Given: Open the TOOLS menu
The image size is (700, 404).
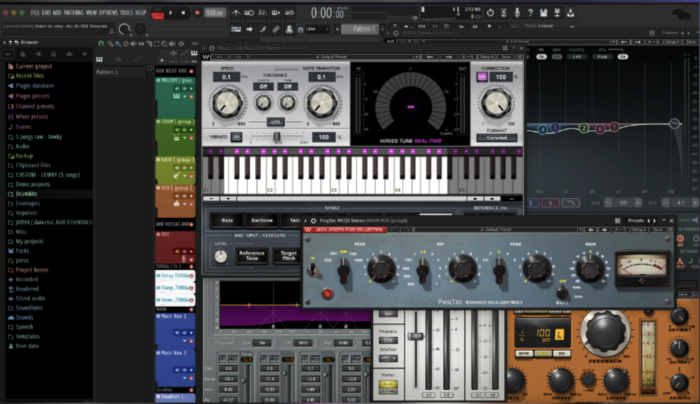Looking at the screenshot, I should tap(126, 12).
